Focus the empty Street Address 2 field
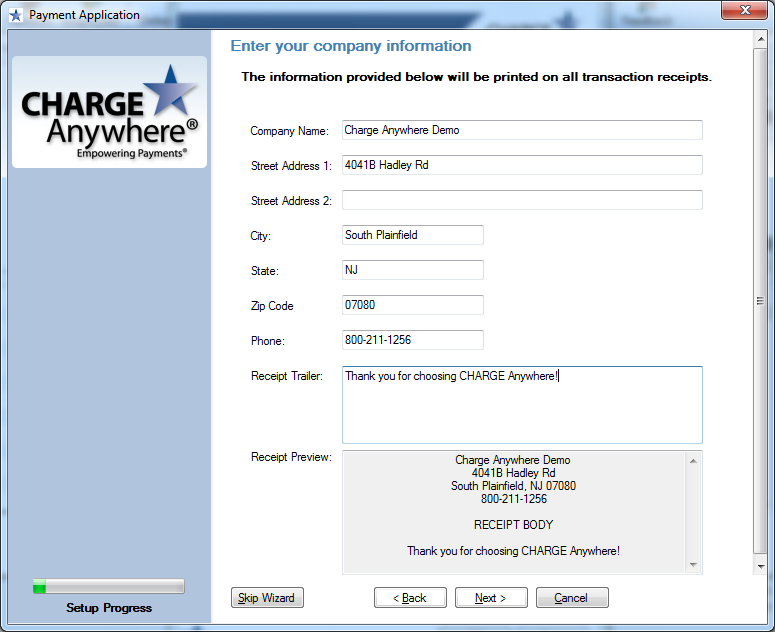This screenshot has width=775, height=632. (522, 200)
